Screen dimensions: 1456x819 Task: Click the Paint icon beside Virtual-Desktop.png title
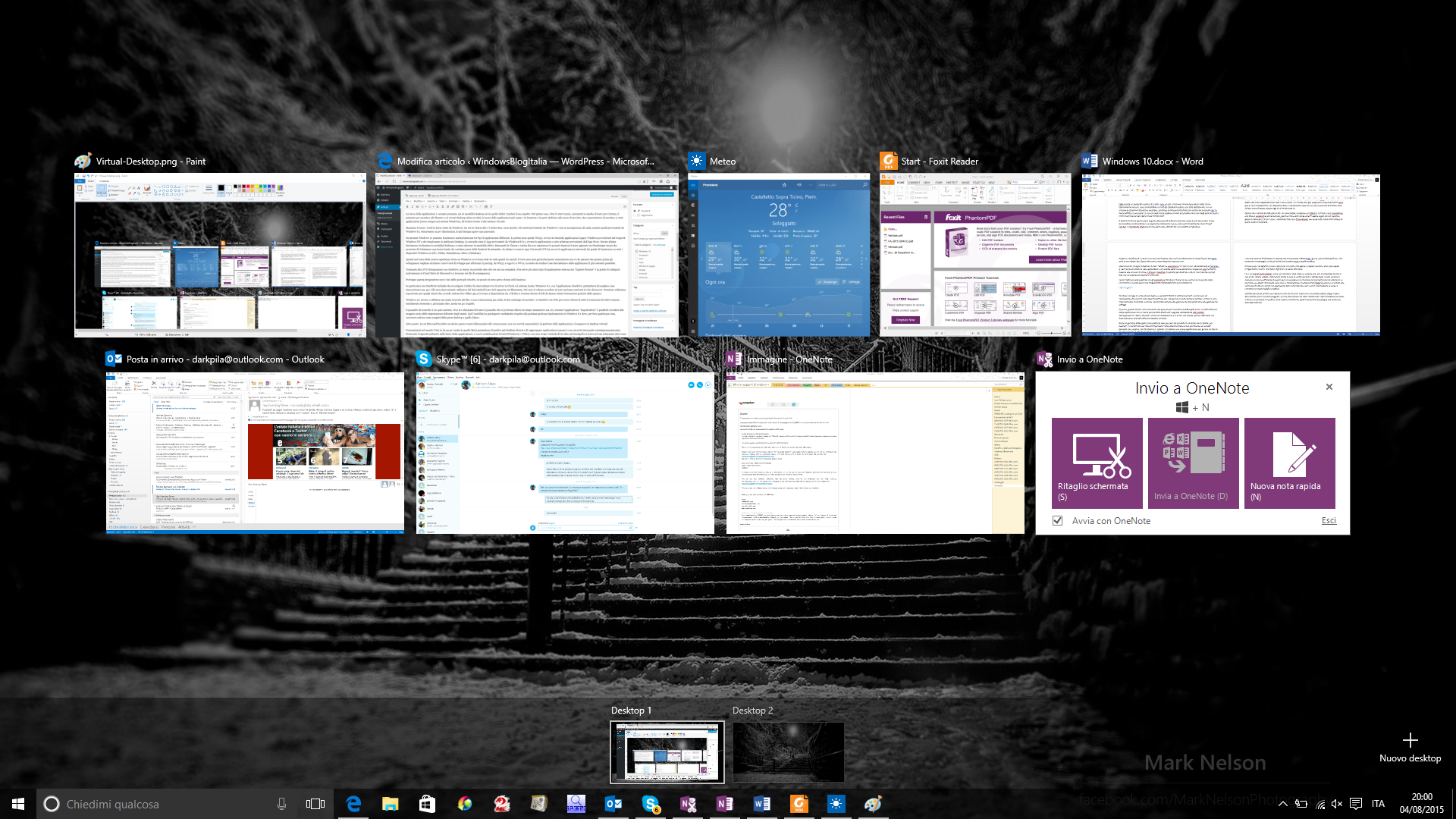tap(83, 161)
